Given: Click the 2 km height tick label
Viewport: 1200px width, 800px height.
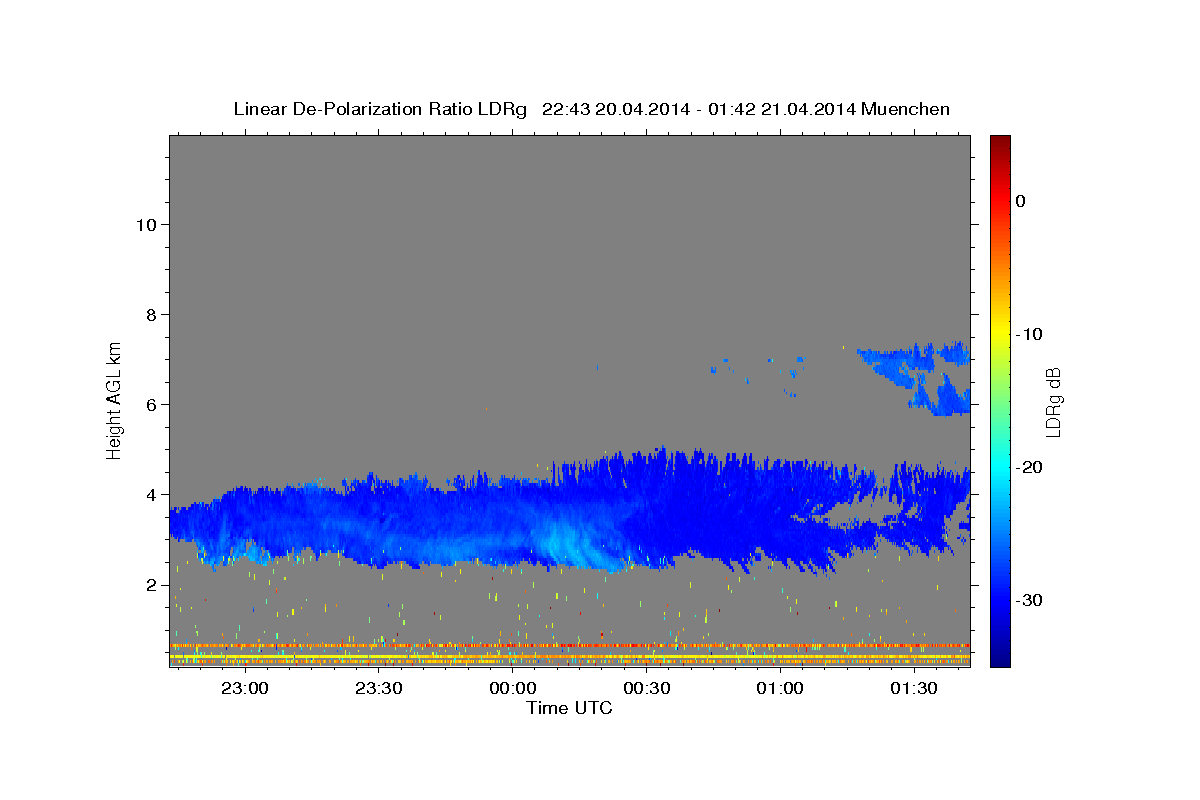Looking at the screenshot, I should (x=149, y=585).
